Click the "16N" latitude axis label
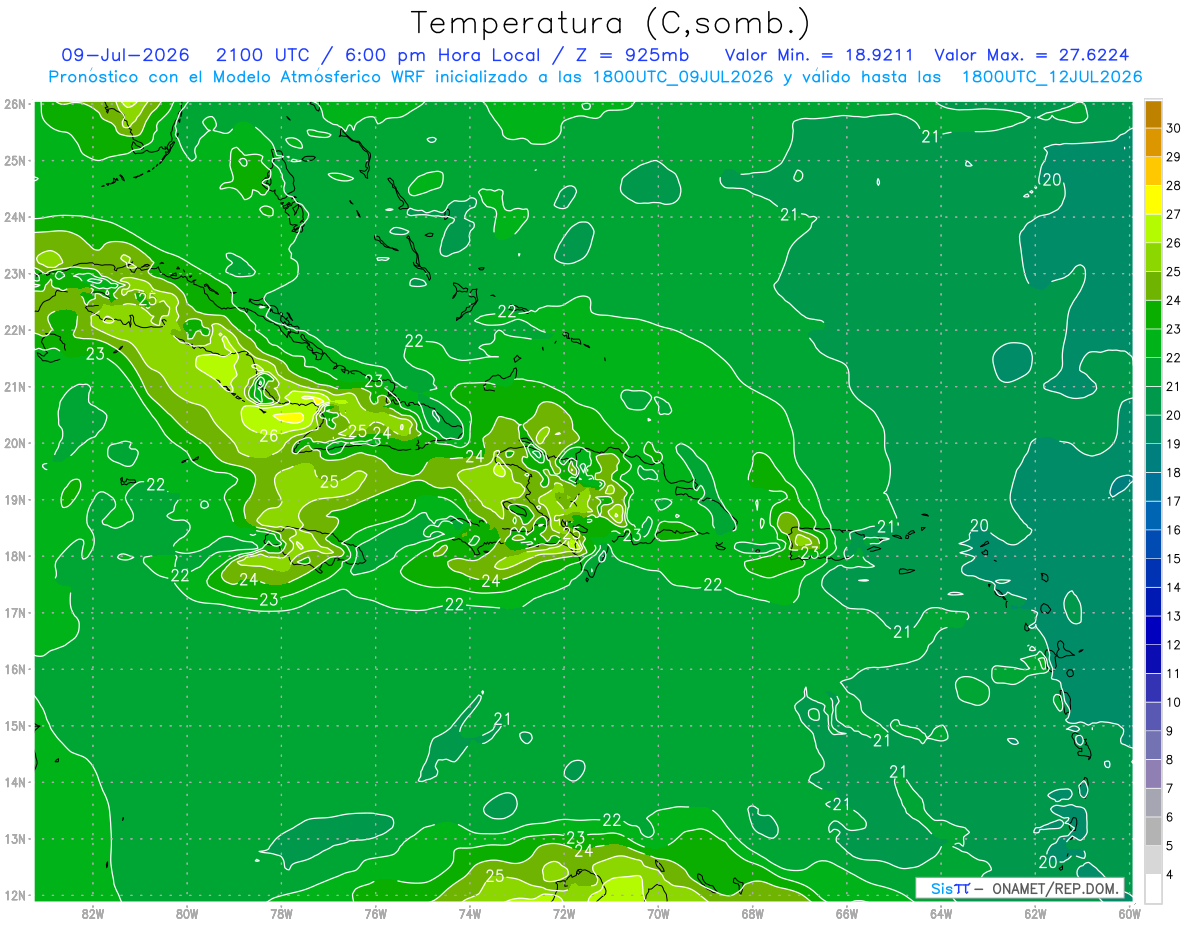The width and height of the screenshot is (1200, 927). (14, 669)
